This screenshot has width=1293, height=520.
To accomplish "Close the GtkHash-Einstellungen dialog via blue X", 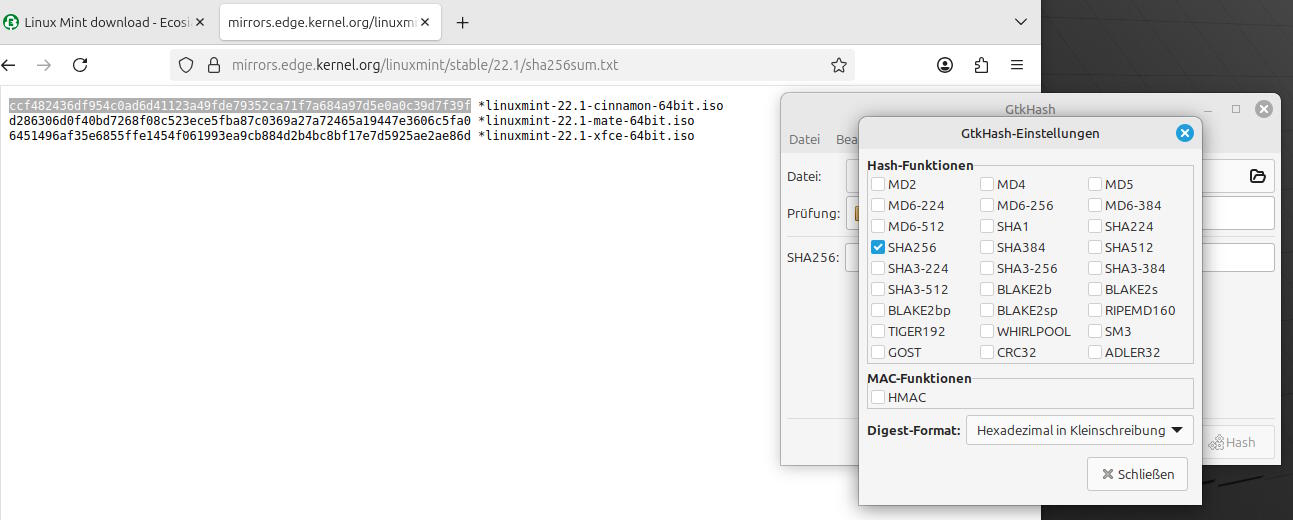I will click(x=1184, y=133).
